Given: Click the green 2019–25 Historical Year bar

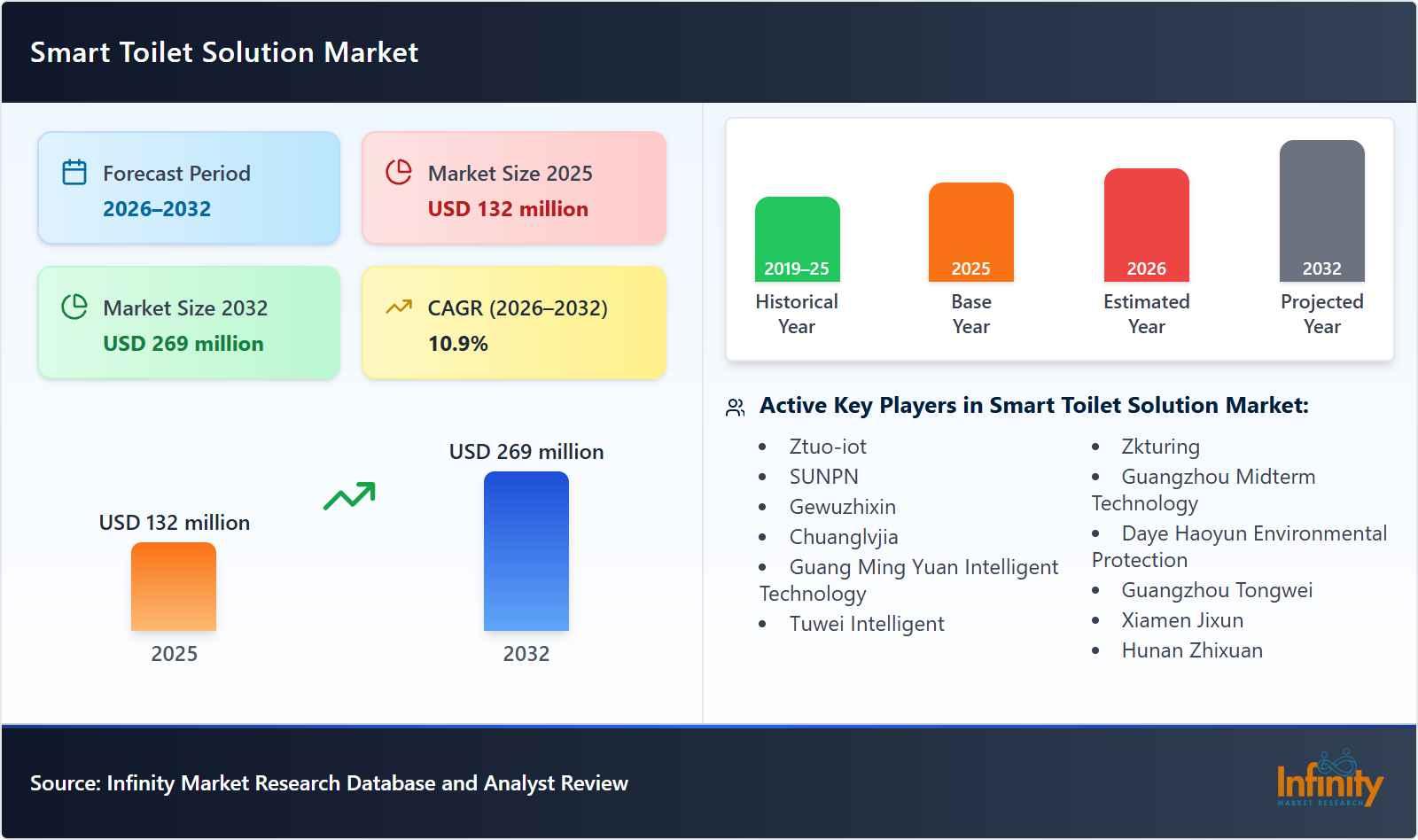Looking at the screenshot, I should 797,239.
